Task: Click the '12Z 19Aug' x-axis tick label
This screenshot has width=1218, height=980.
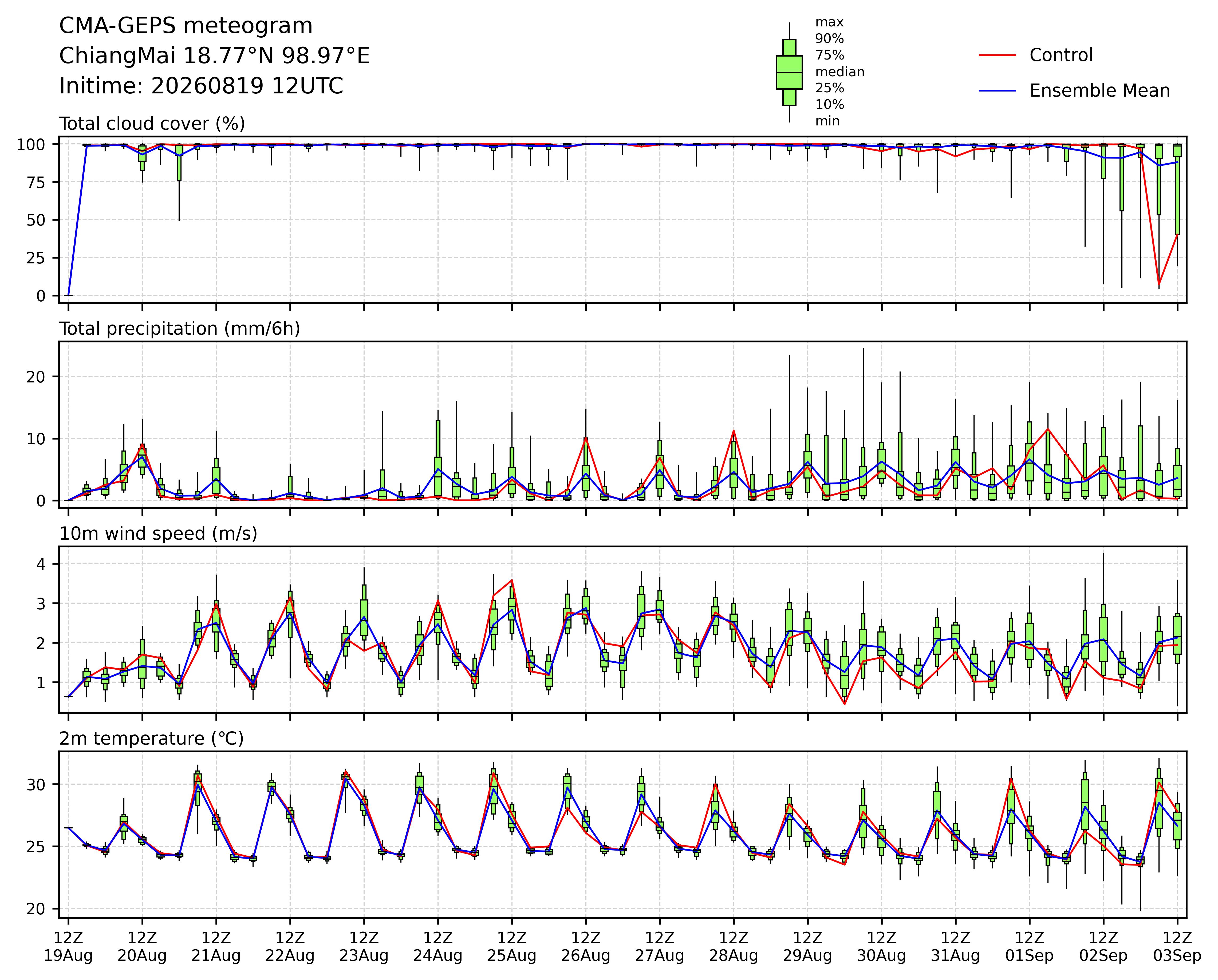Action: pos(68,947)
